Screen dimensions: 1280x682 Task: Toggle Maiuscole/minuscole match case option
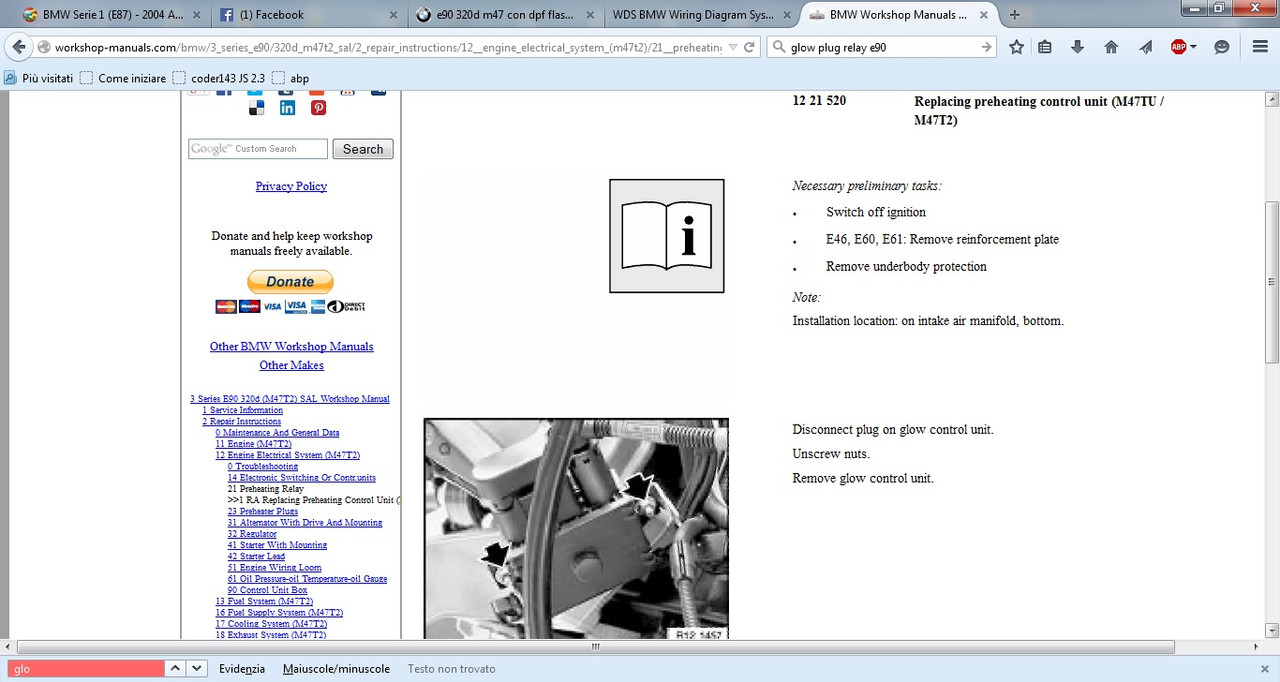[x=336, y=668]
